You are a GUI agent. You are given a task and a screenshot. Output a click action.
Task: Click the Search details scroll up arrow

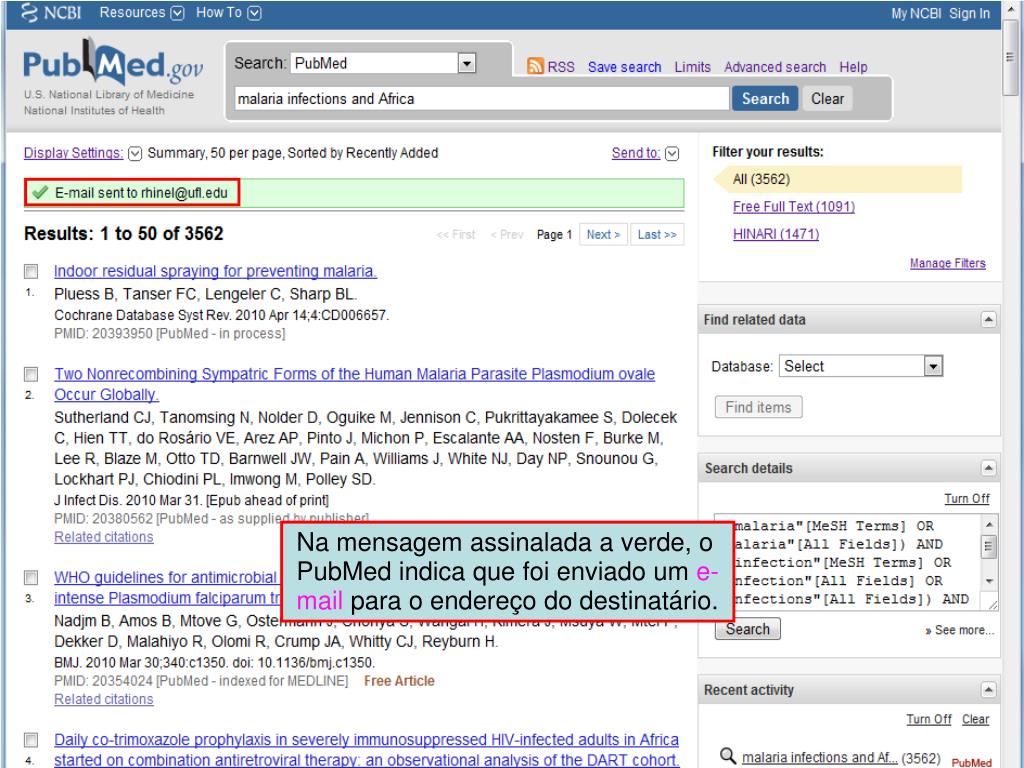coord(989,524)
